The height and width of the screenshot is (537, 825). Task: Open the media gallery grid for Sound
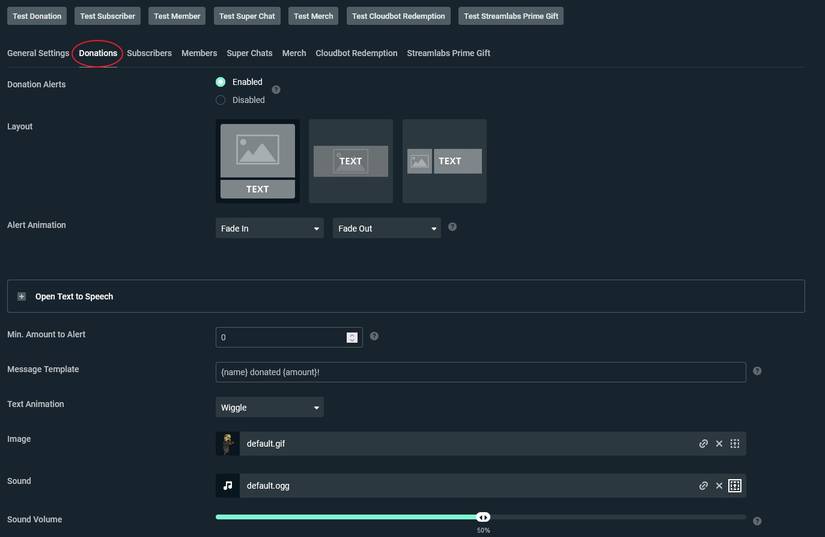click(x=735, y=485)
